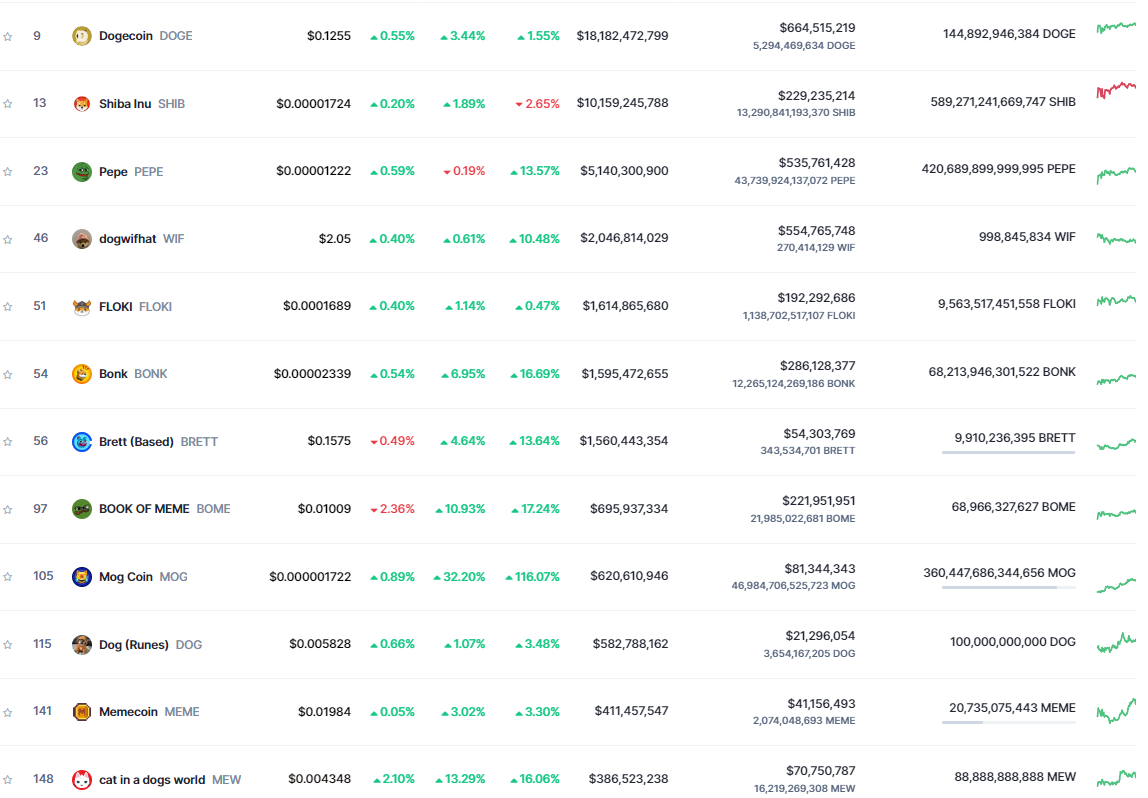1148x798 pixels.
Task: Go to dogwifhat details
Action: click(x=127, y=239)
